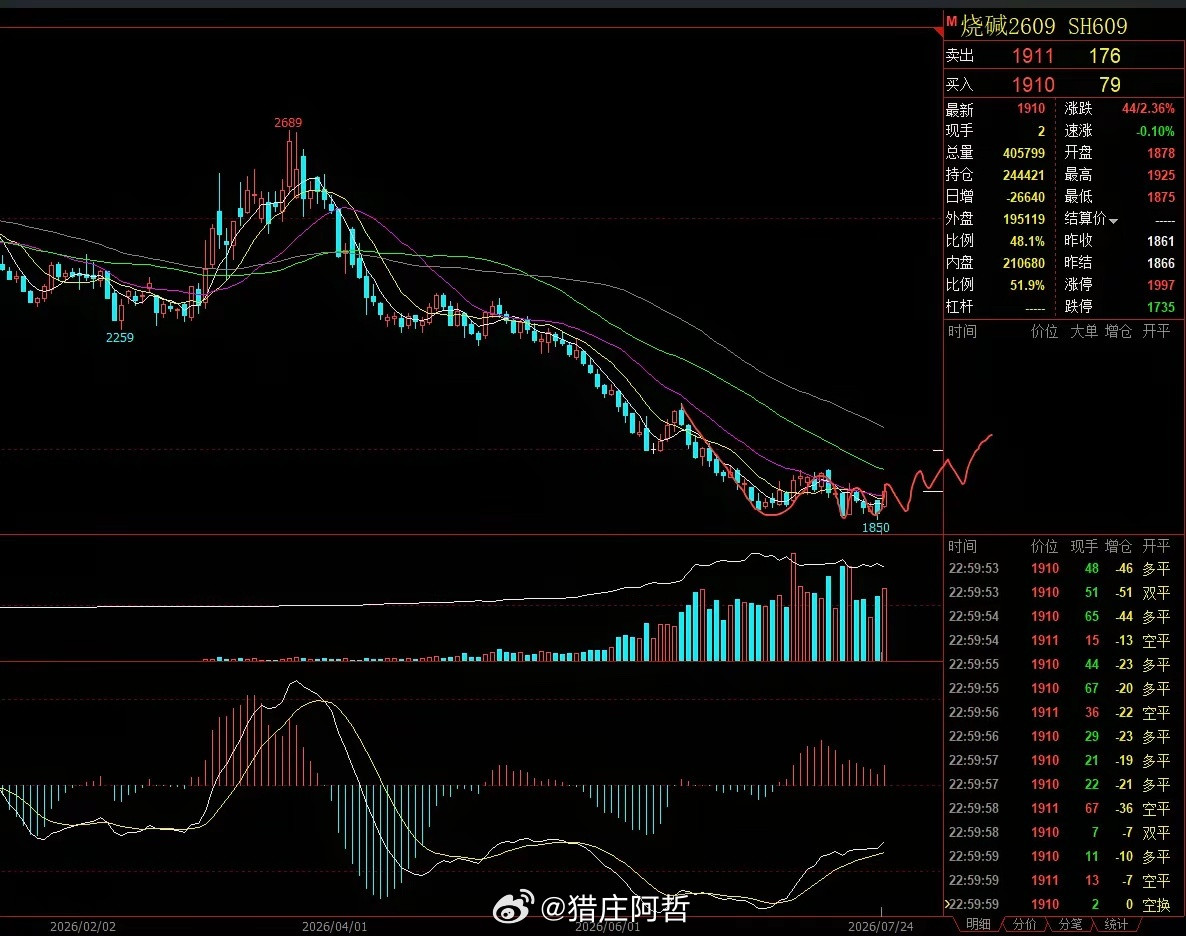Select the 最低 value 1875
Screen dimensions: 1186x936
coord(1161,197)
